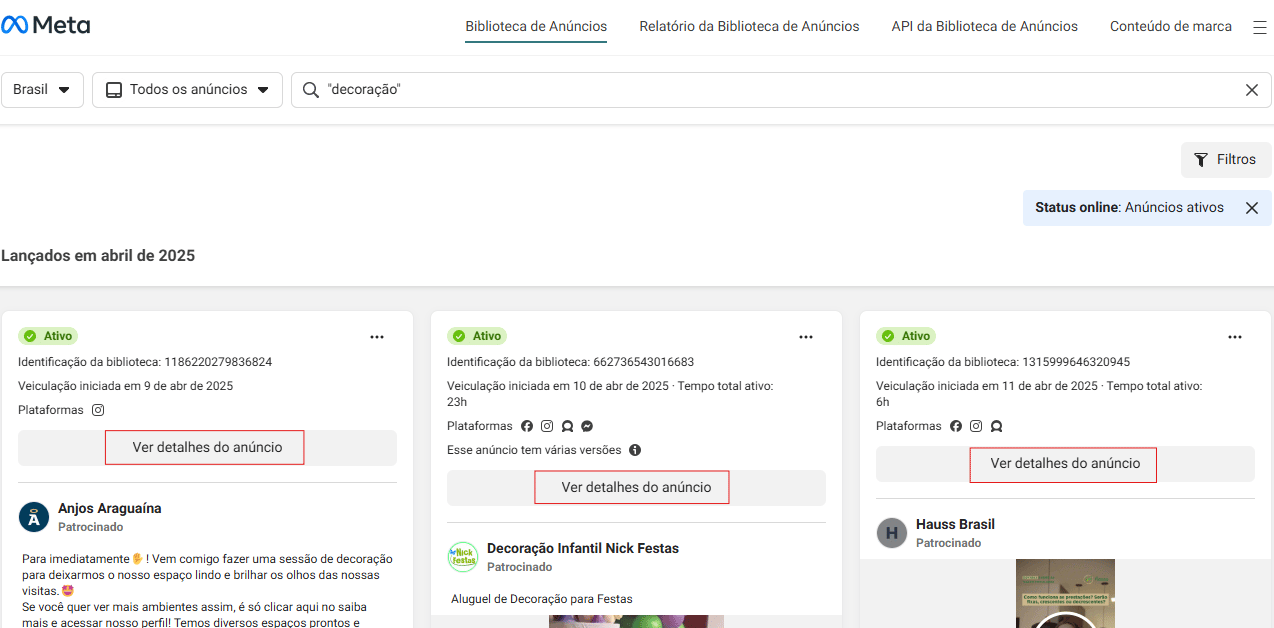Open more options for Hauss Brasil ad

[1235, 337]
